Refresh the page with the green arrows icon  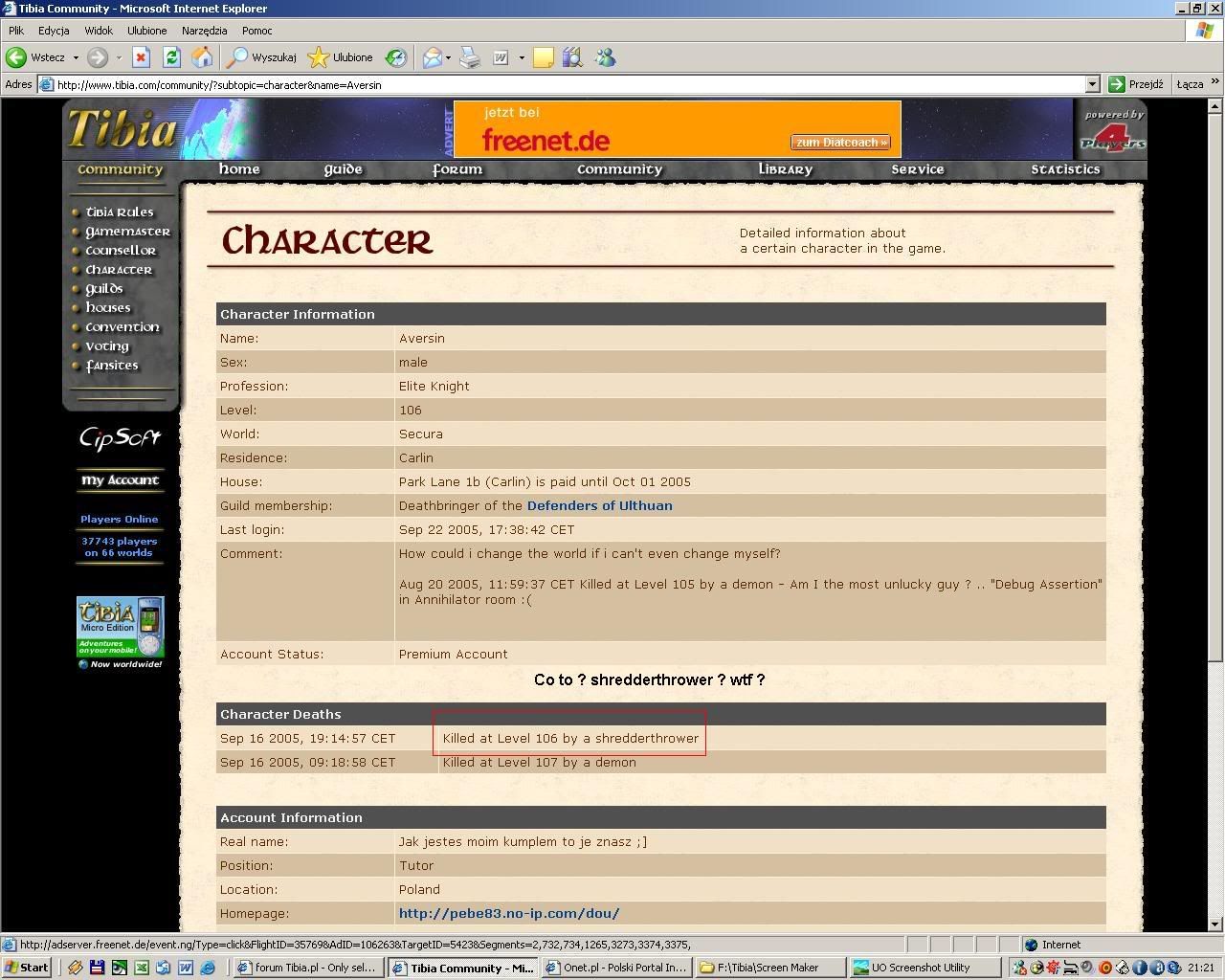[x=171, y=57]
